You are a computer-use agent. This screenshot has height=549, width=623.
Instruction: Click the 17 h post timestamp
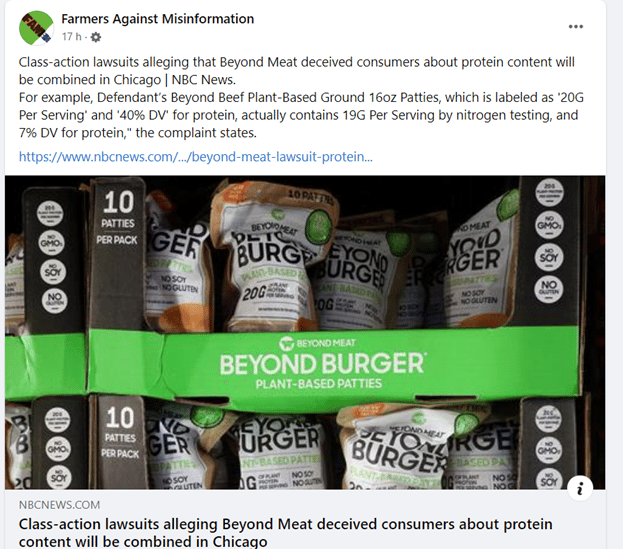[72, 37]
